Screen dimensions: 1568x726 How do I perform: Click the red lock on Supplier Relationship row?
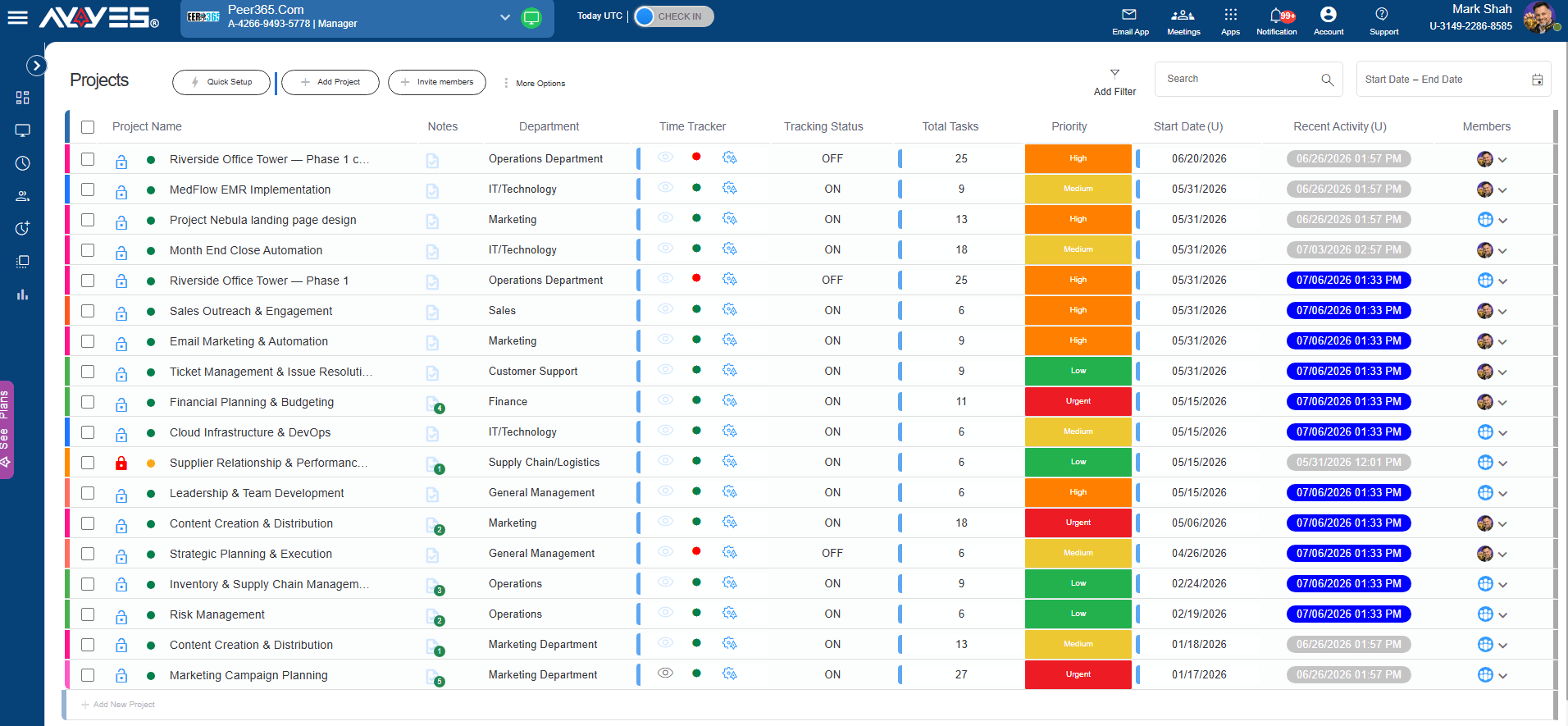[121, 463]
